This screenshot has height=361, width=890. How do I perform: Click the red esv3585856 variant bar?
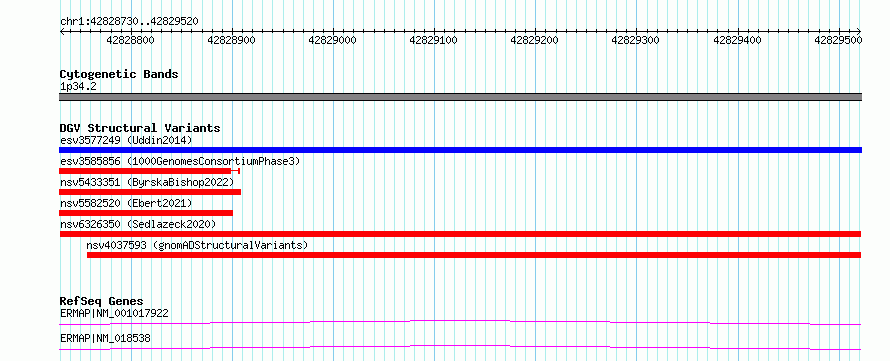coord(150,171)
